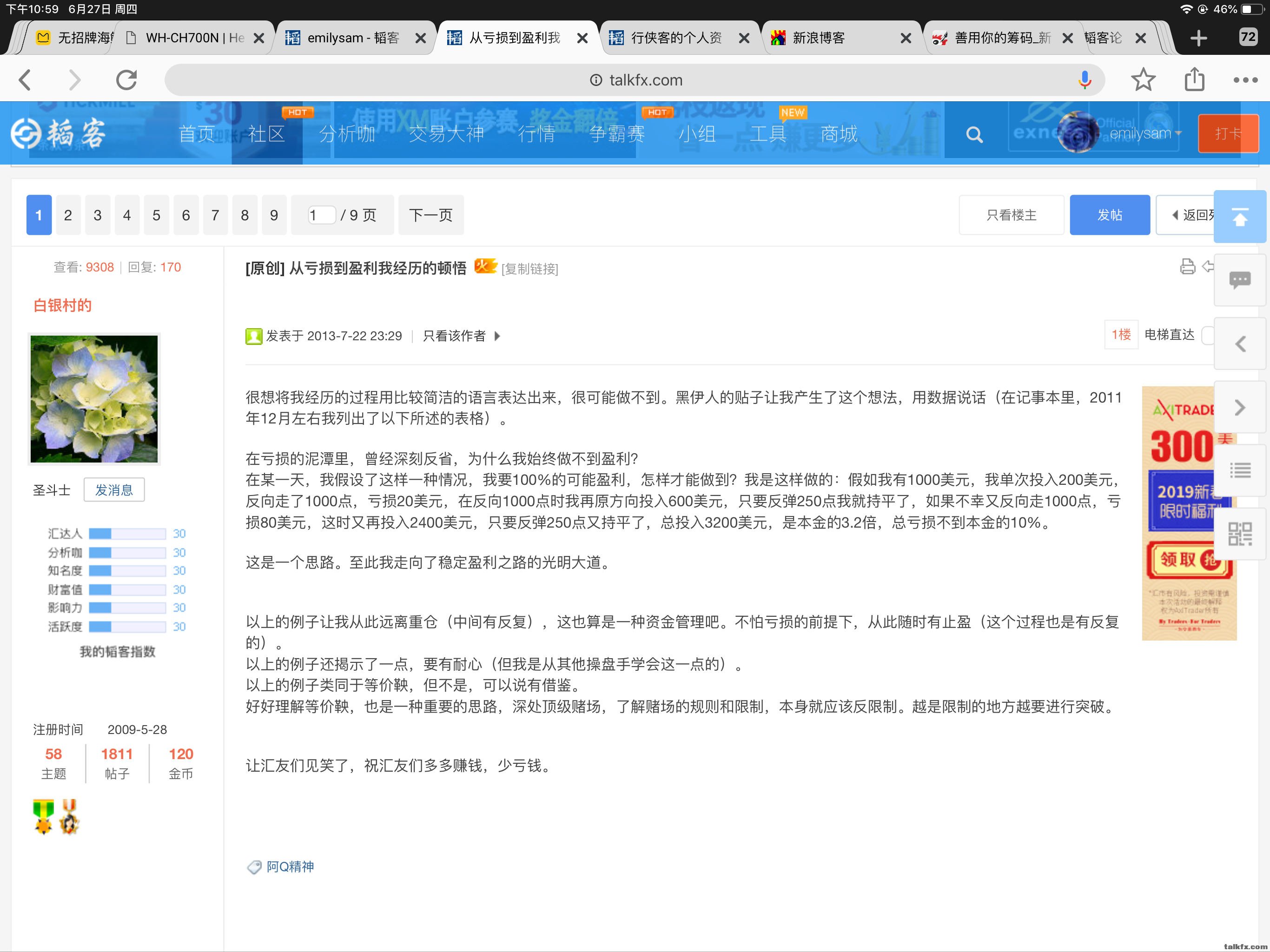Close the emilysam 韬客 tab
The height and width of the screenshot is (952, 1270).
coord(420,39)
